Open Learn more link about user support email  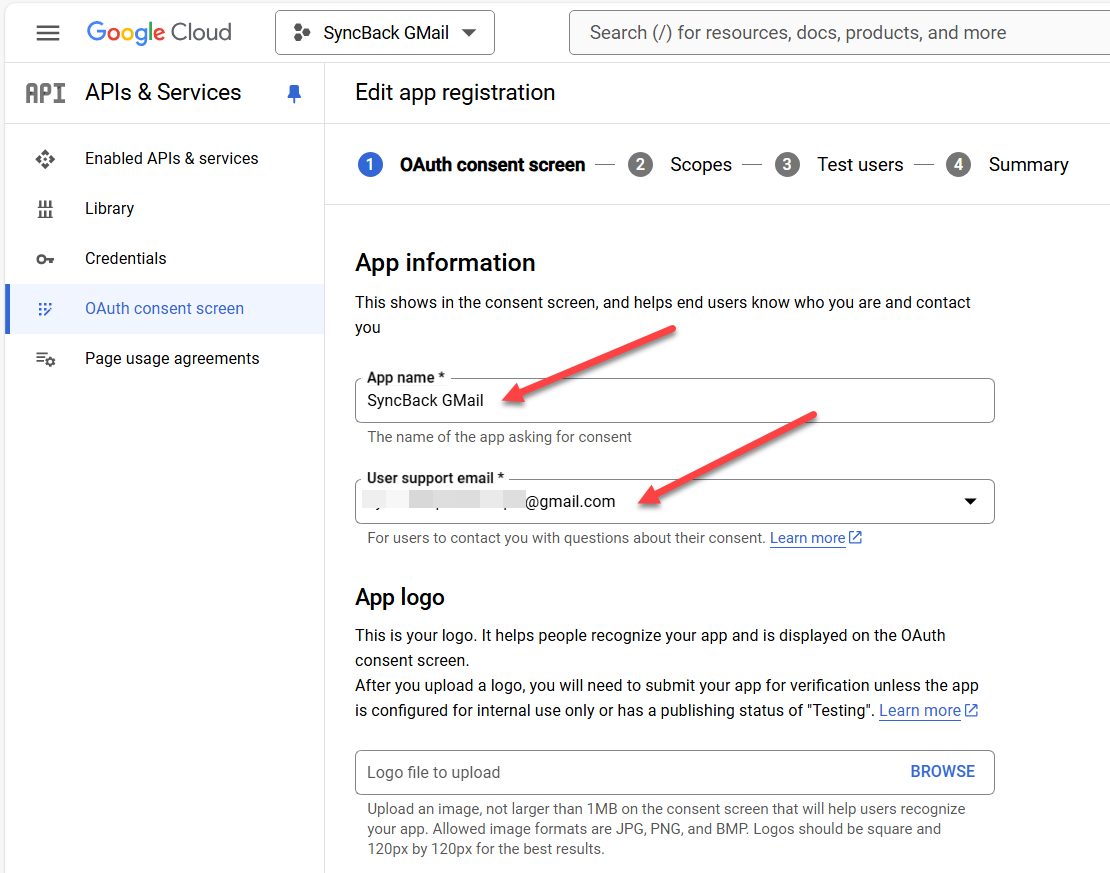807,538
